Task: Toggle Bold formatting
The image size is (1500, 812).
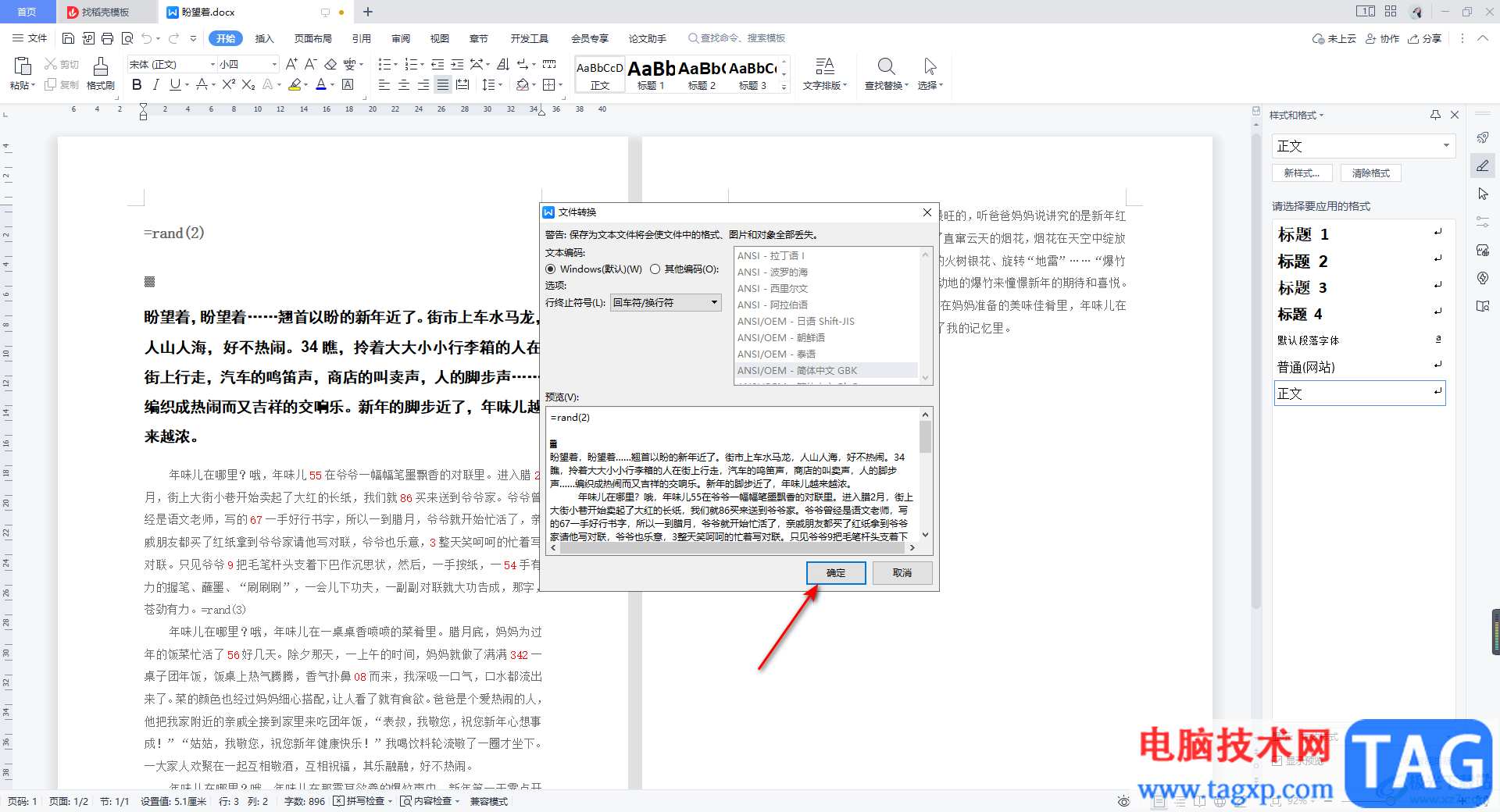Action: (x=137, y=84)
